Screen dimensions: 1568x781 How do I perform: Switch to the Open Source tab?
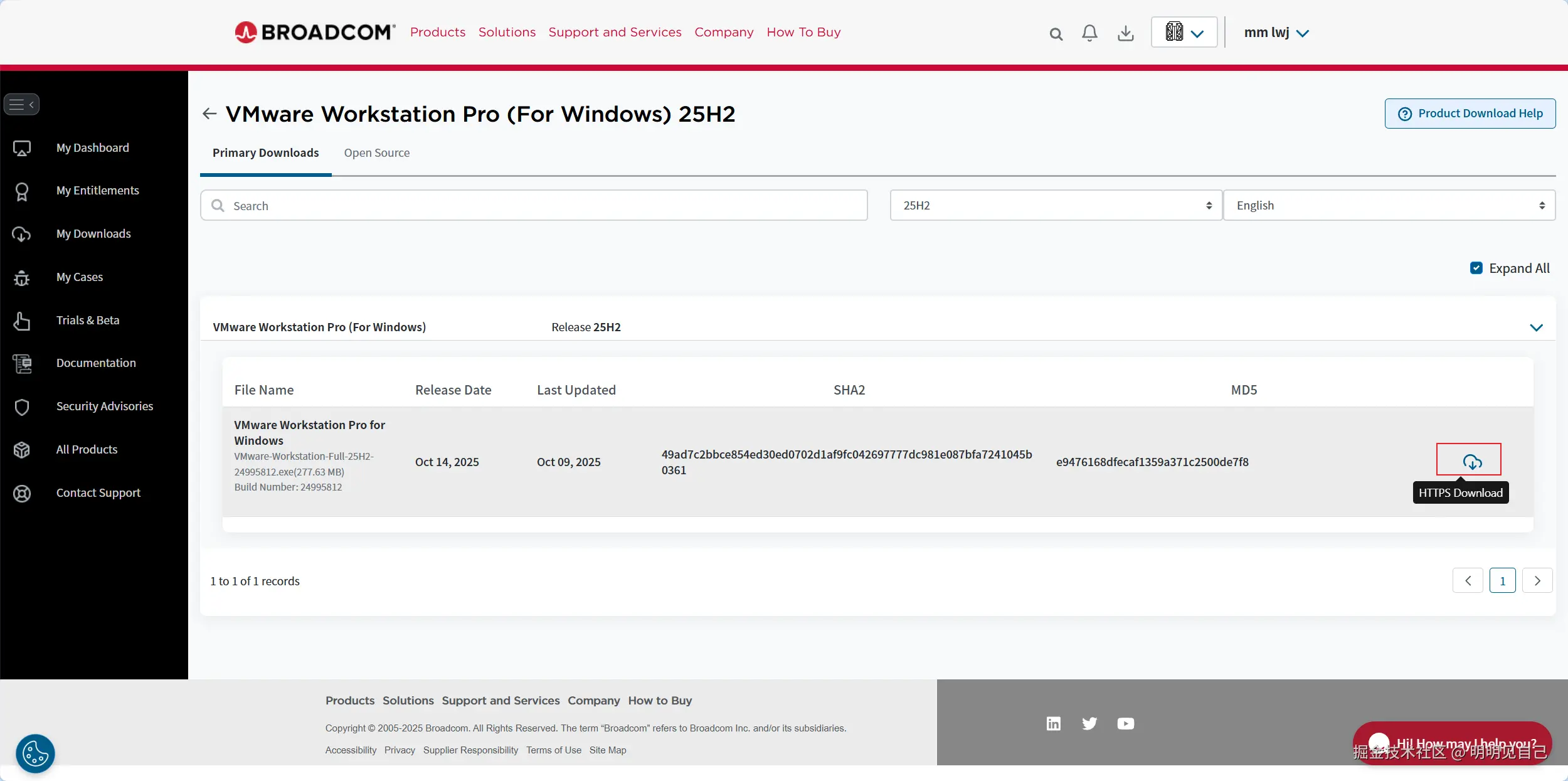(376, 153)
